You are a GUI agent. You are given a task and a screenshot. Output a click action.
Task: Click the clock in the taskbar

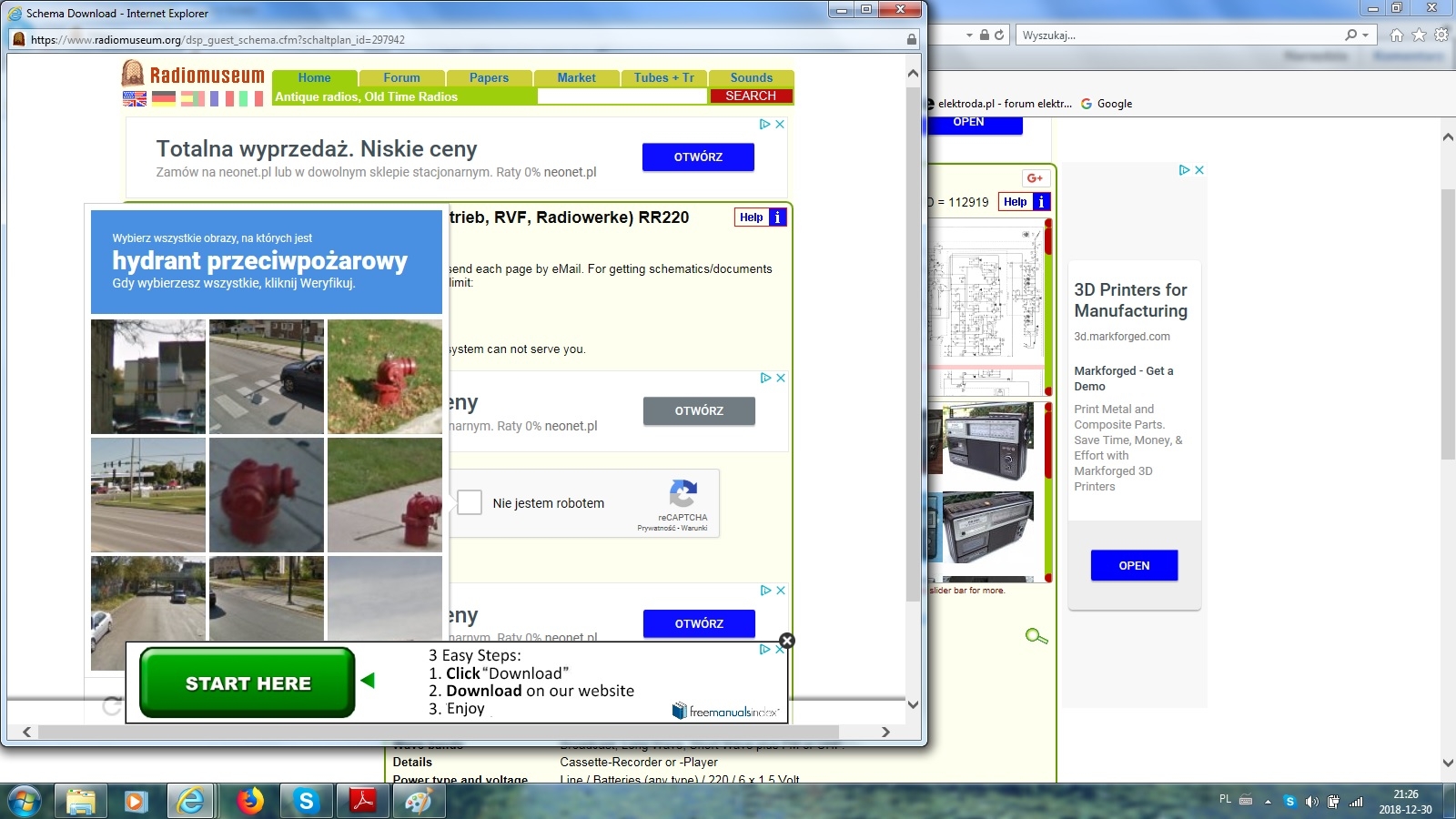1405,802
